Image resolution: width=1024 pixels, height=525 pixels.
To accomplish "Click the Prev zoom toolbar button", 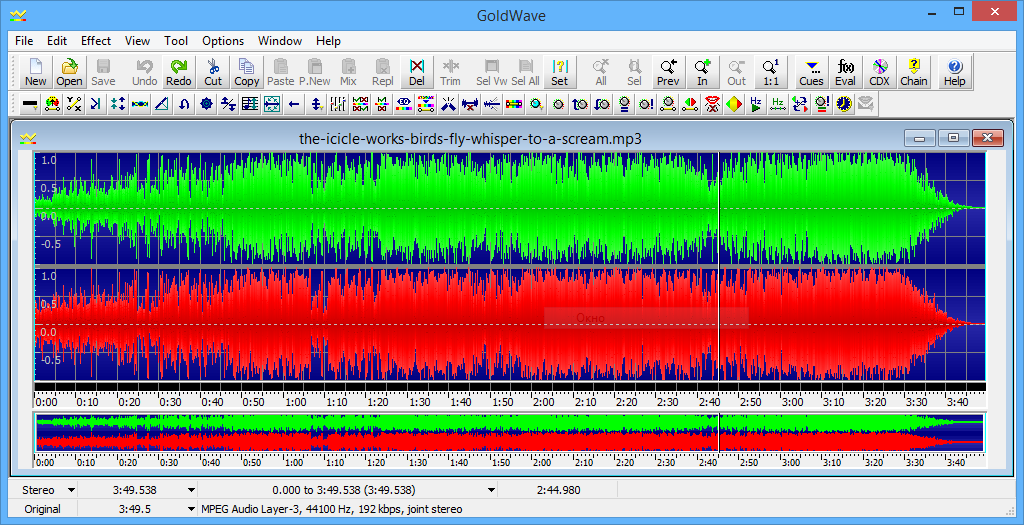I will click(668, 72).
